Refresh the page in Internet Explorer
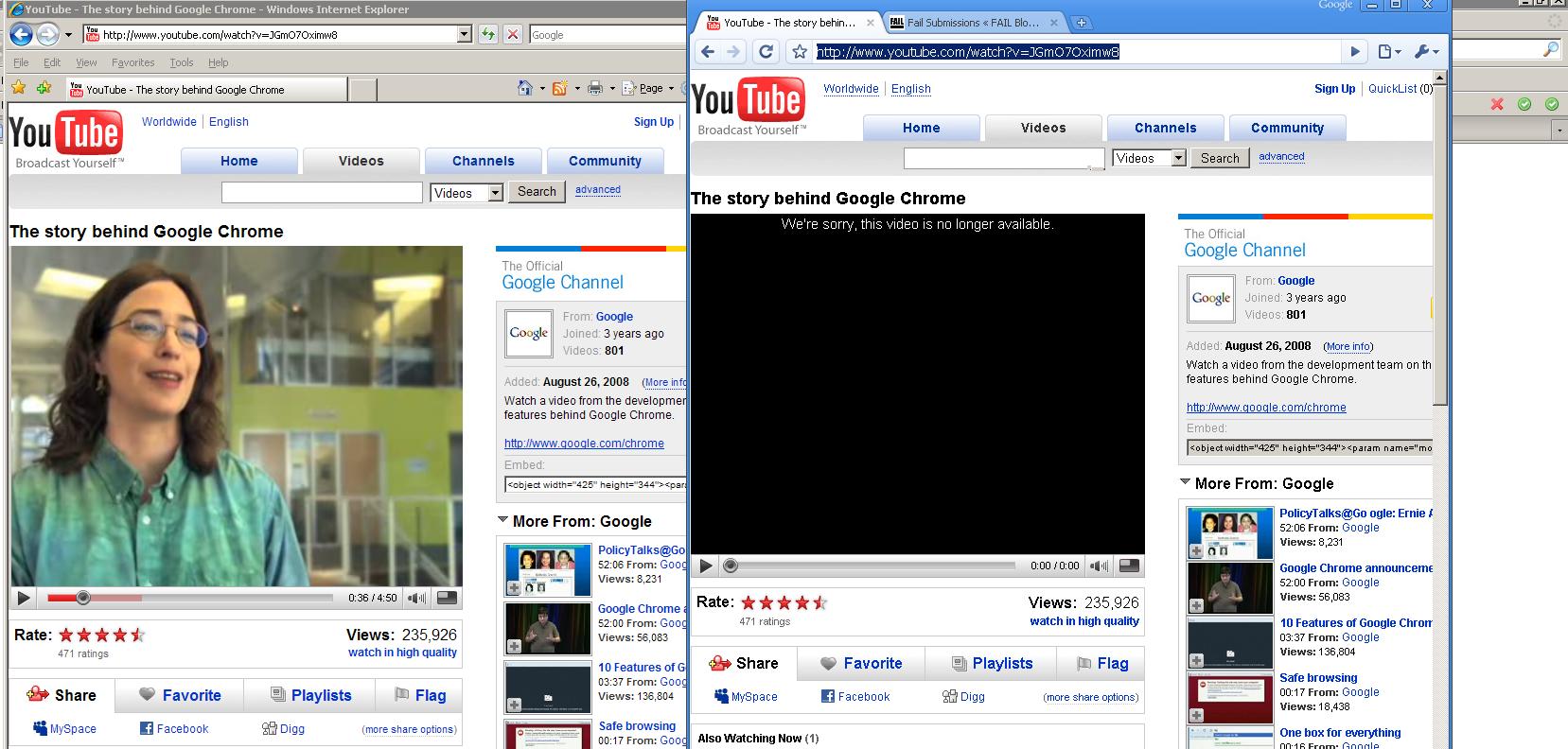Viewport: 1568px width, 749px height. click(x=487, y=35)
